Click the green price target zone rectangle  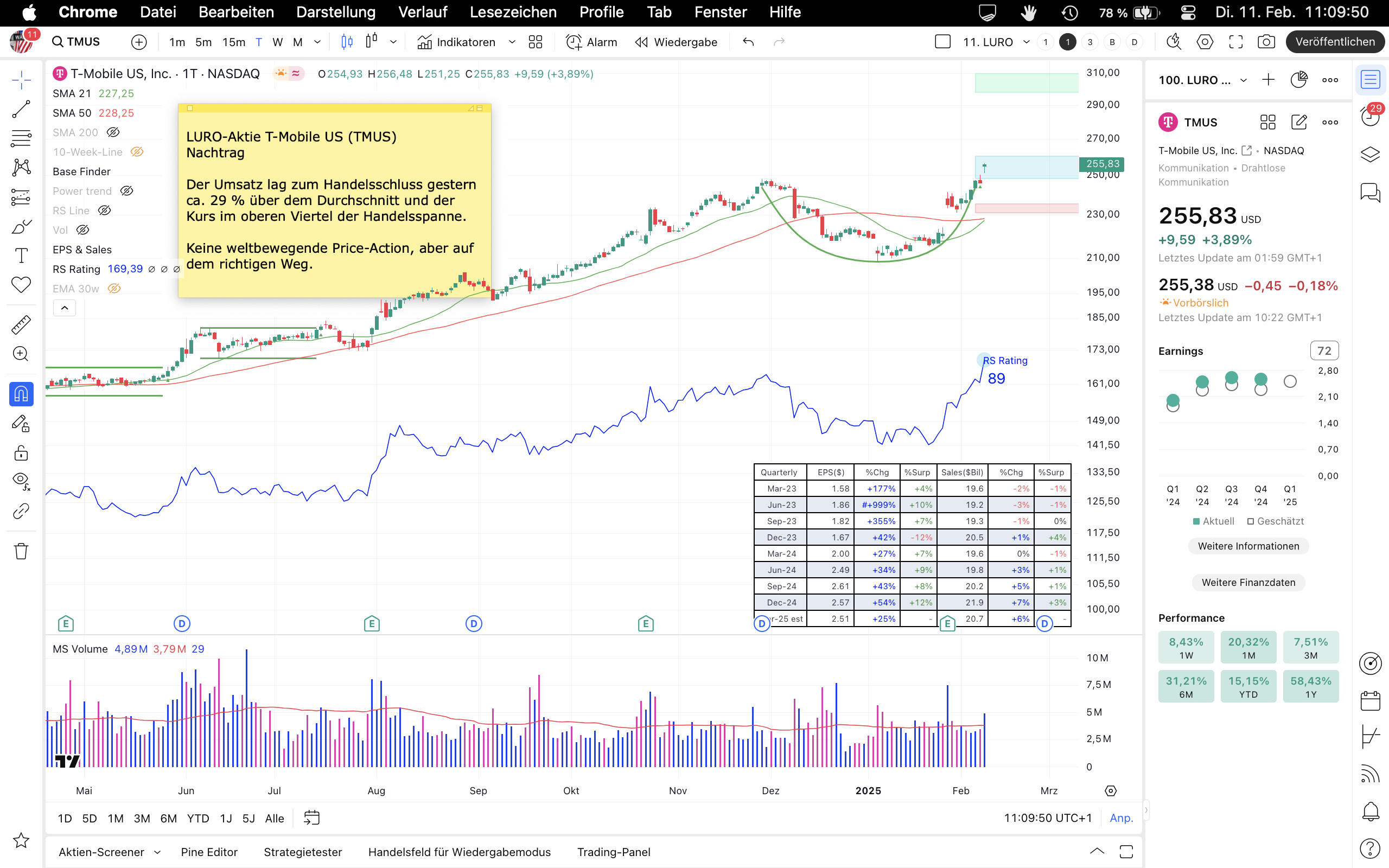[x=1025, y=82]
